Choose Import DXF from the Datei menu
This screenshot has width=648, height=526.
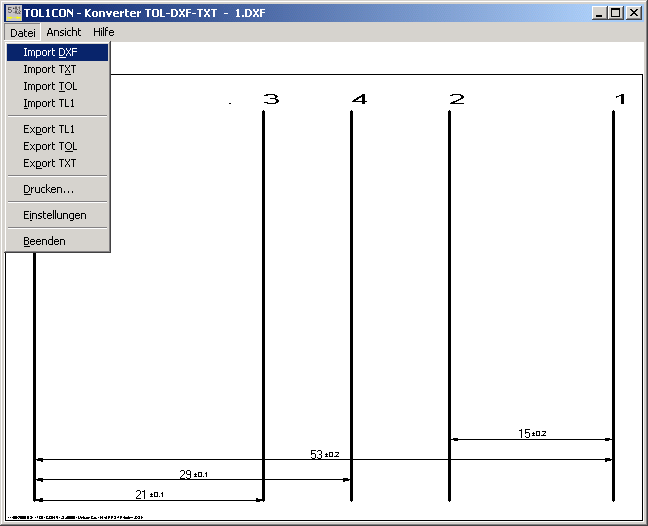[x=50, y=52]
